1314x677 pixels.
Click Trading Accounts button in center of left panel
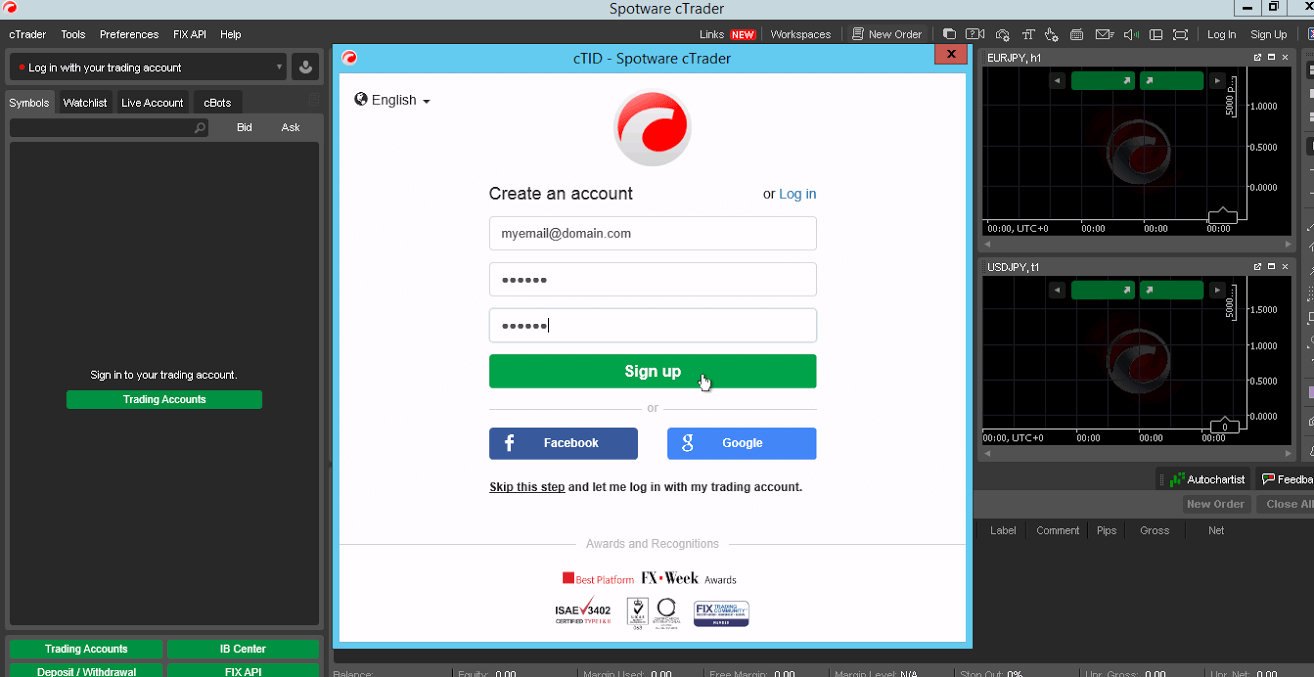164,399
